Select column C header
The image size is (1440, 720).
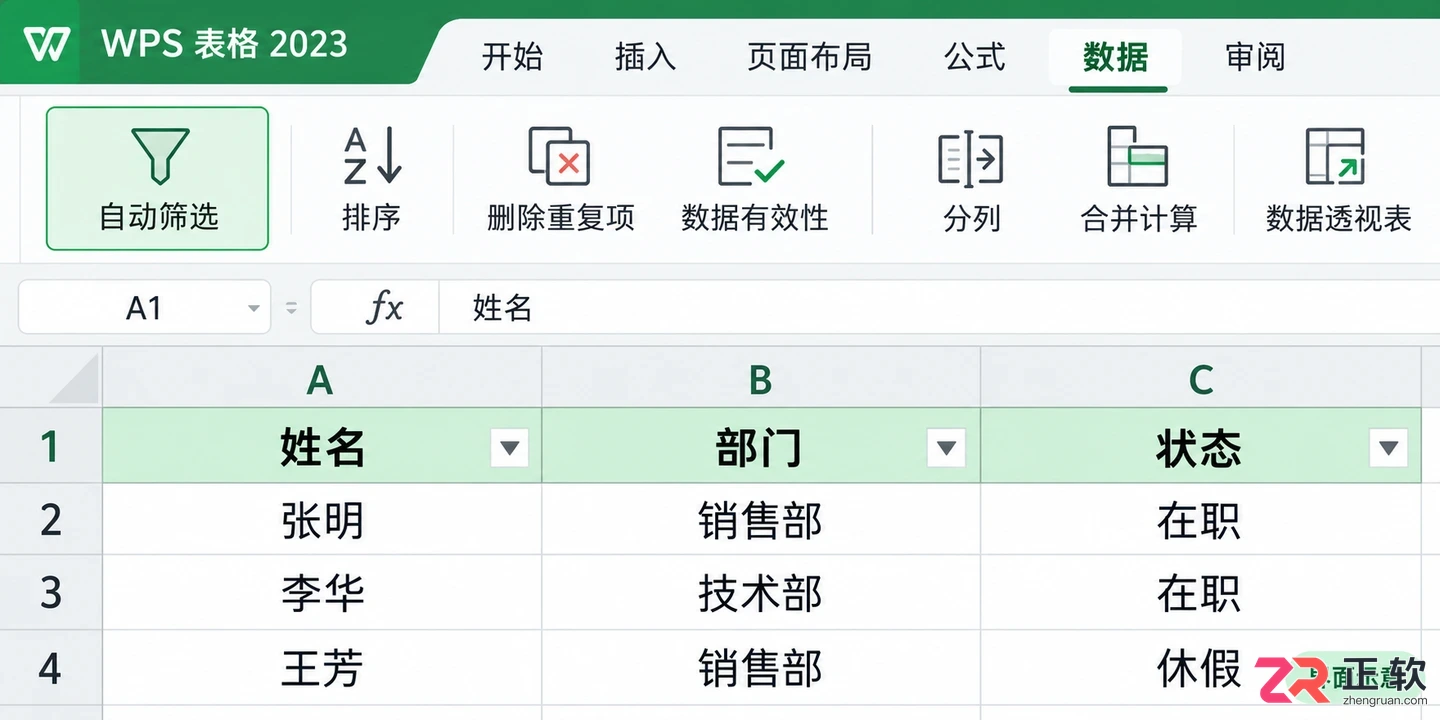1201,378
